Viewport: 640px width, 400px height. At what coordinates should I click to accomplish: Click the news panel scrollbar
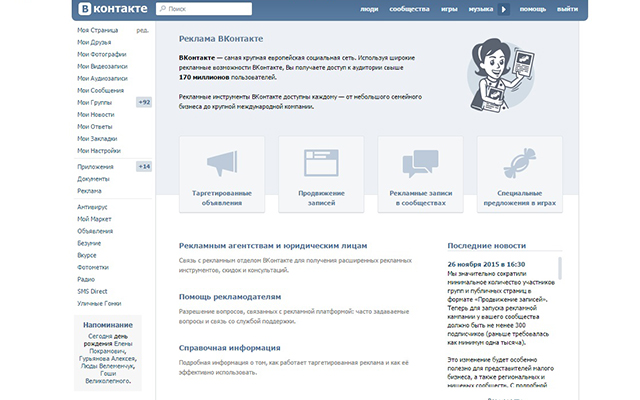(560, 268)
